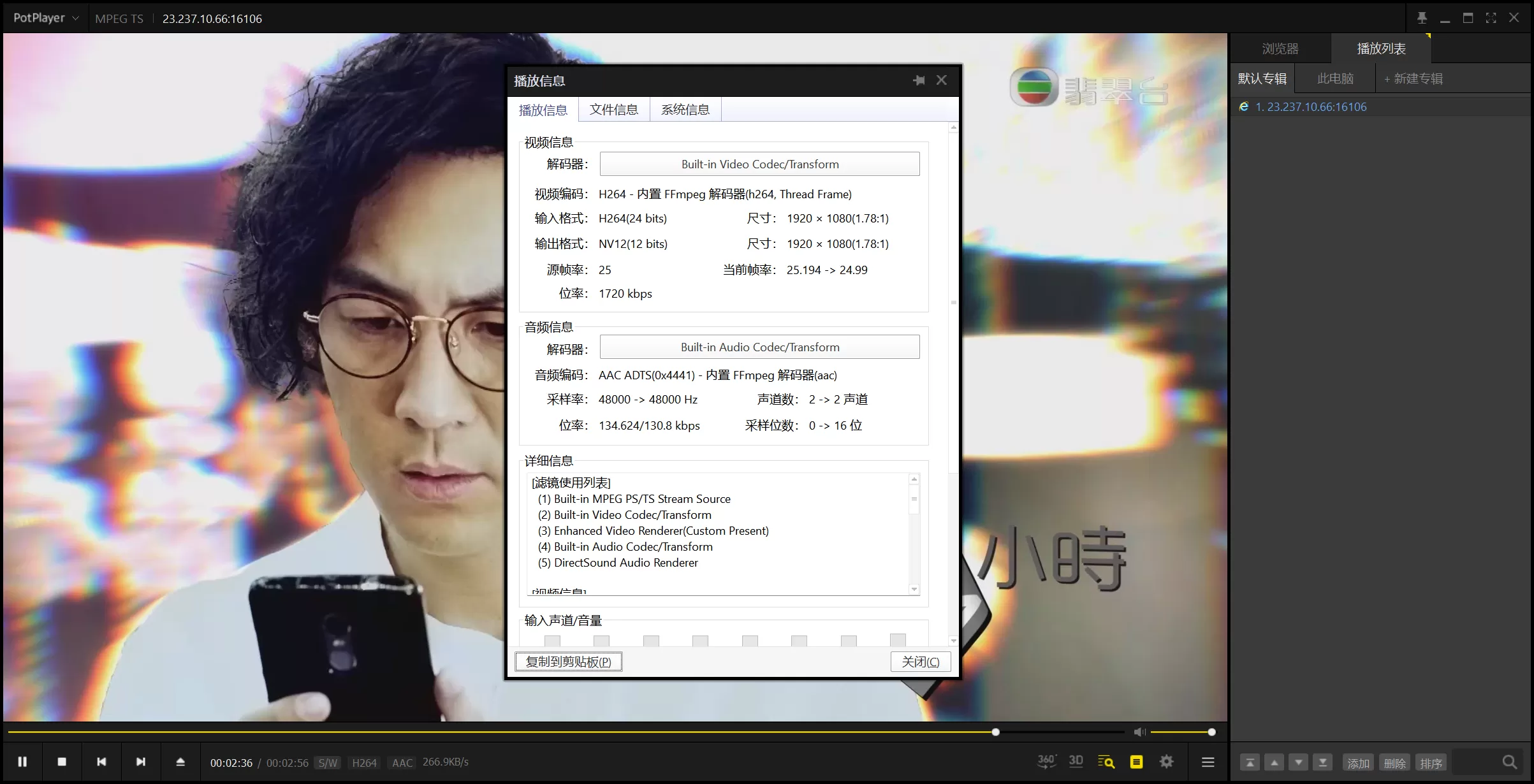
Task: Toggle the S/W decoder indicator
Action: click(328, 762)
